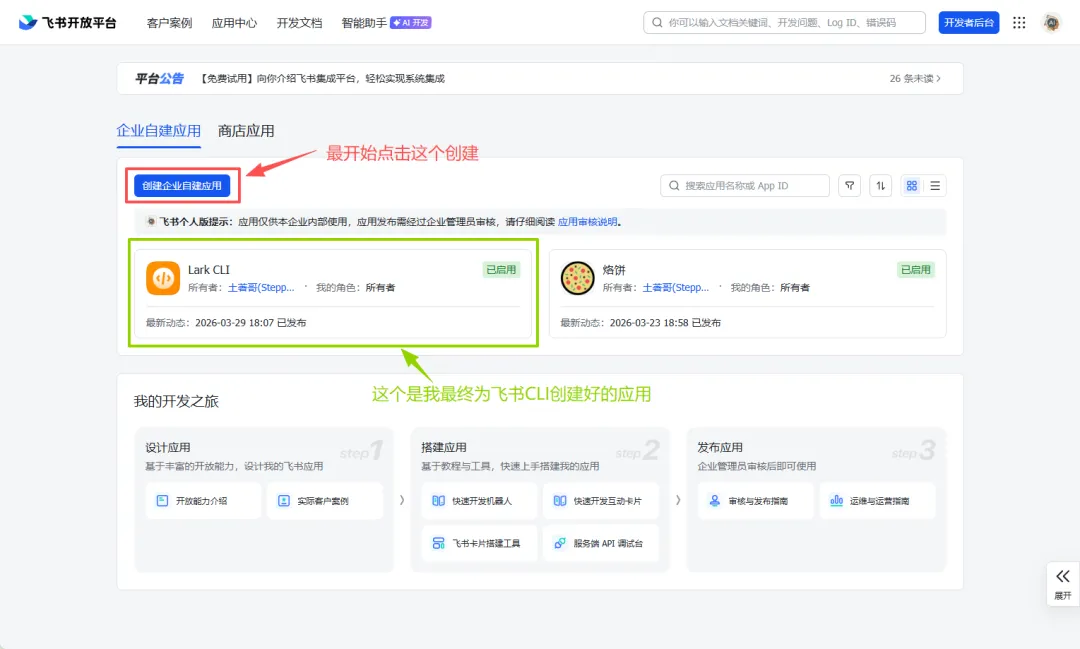Click the 开放能力介绍 document icon
1080x649 pixels.
(x=163, y=501)
